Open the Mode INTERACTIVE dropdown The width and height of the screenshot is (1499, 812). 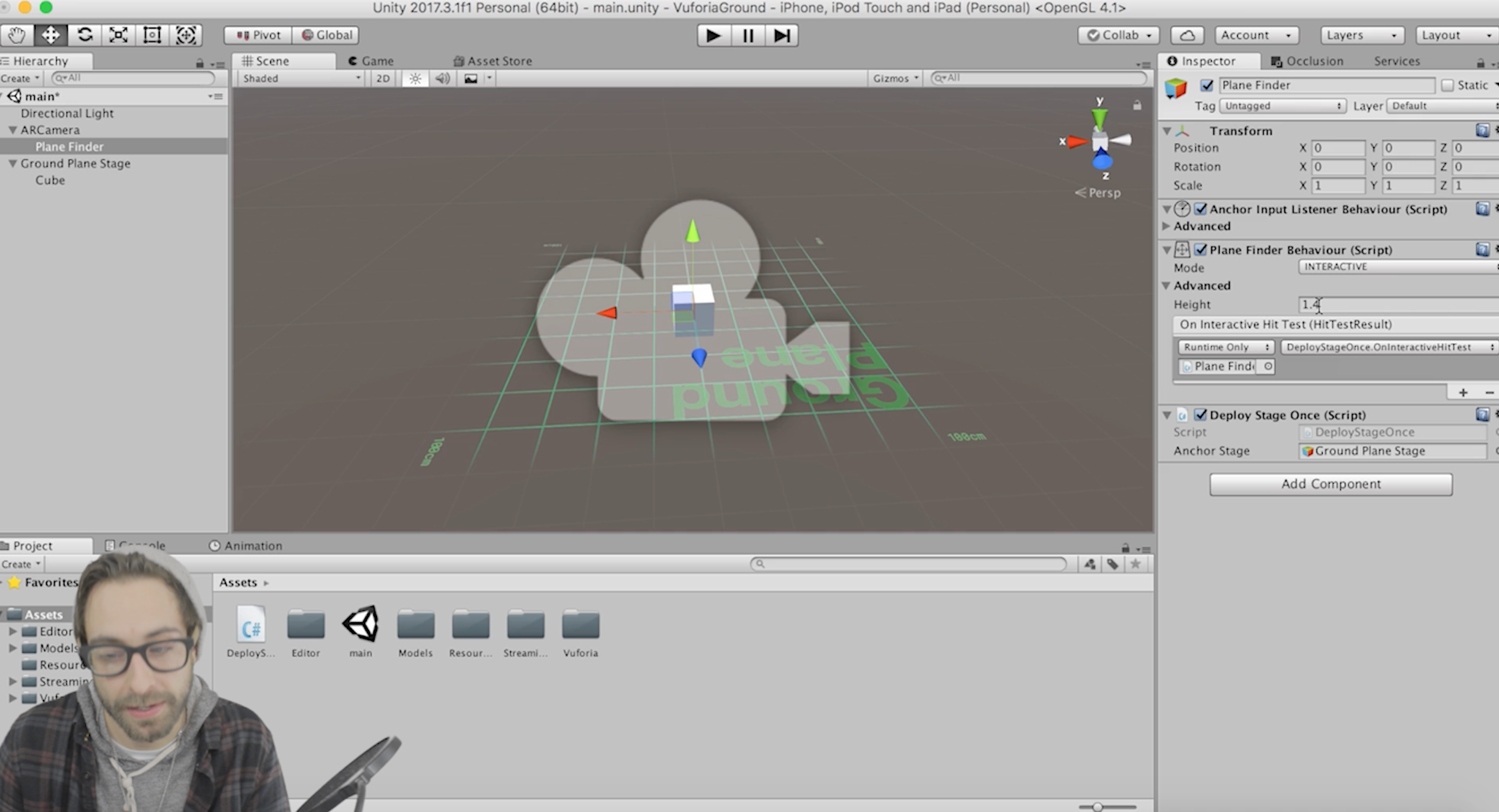pyautogui.click(x=1399, y=267)
